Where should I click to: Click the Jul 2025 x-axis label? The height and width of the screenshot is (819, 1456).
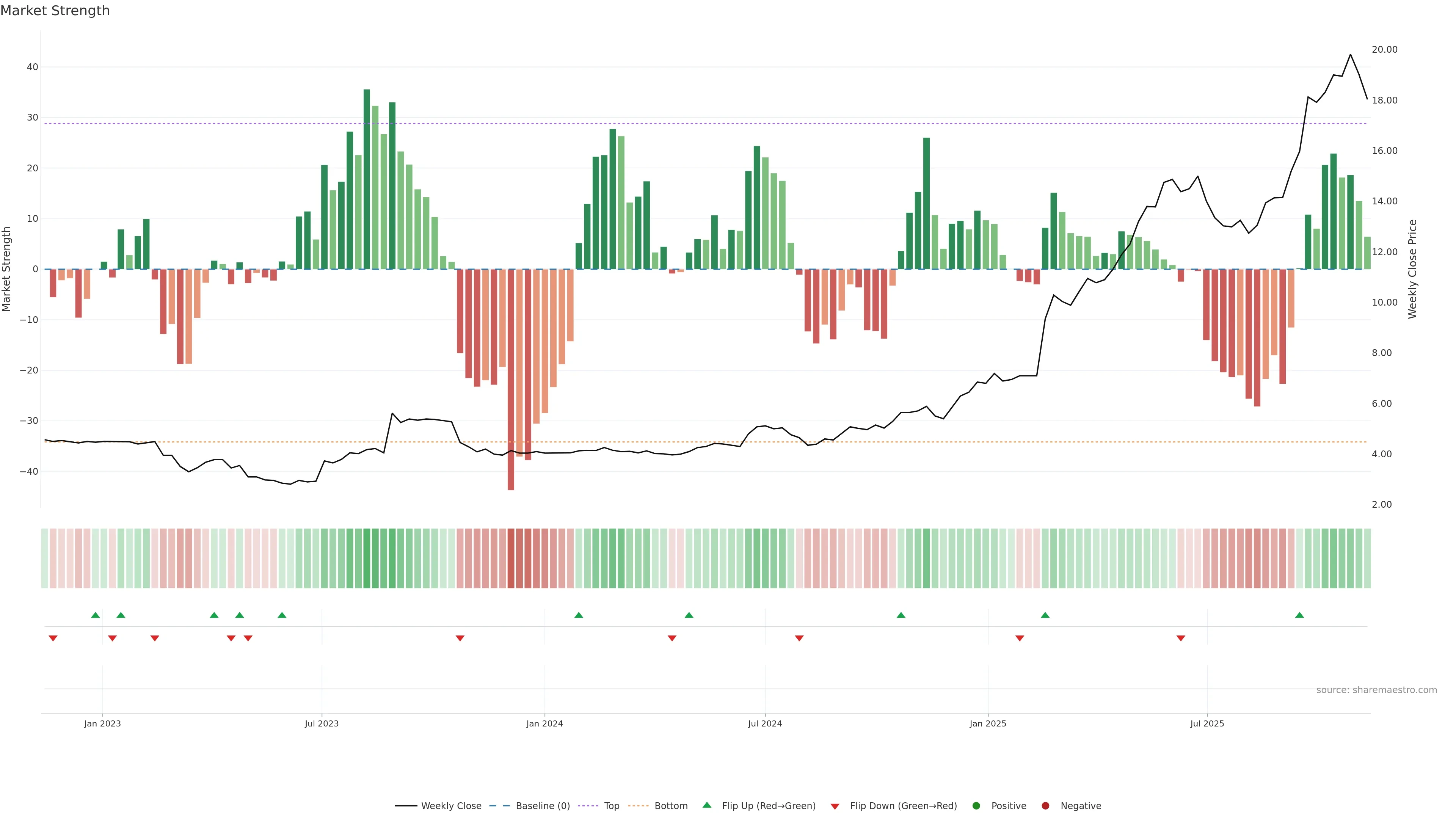point(1207,723)
